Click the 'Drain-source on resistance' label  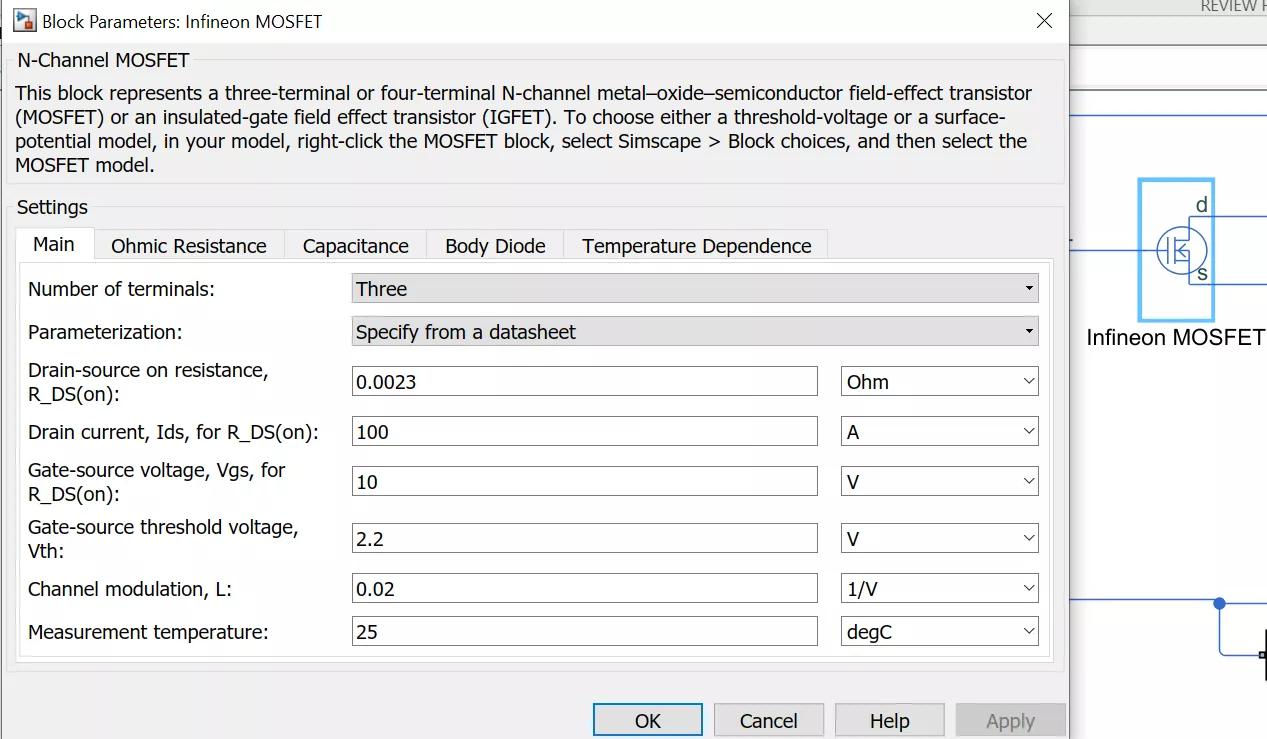pos(148,381)
